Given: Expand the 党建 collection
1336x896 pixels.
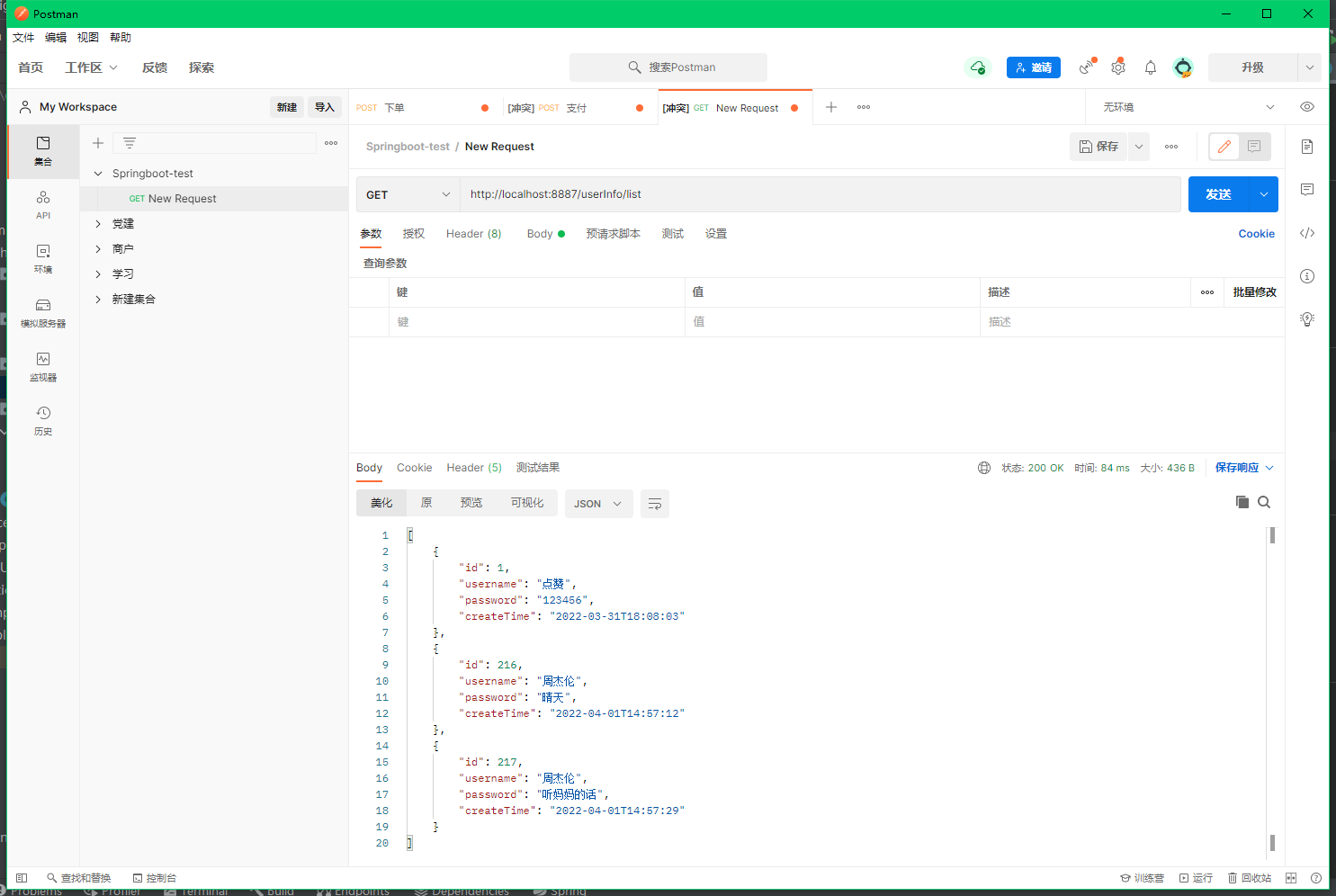Looking at the screenshot, I should (x=98, y=224).
